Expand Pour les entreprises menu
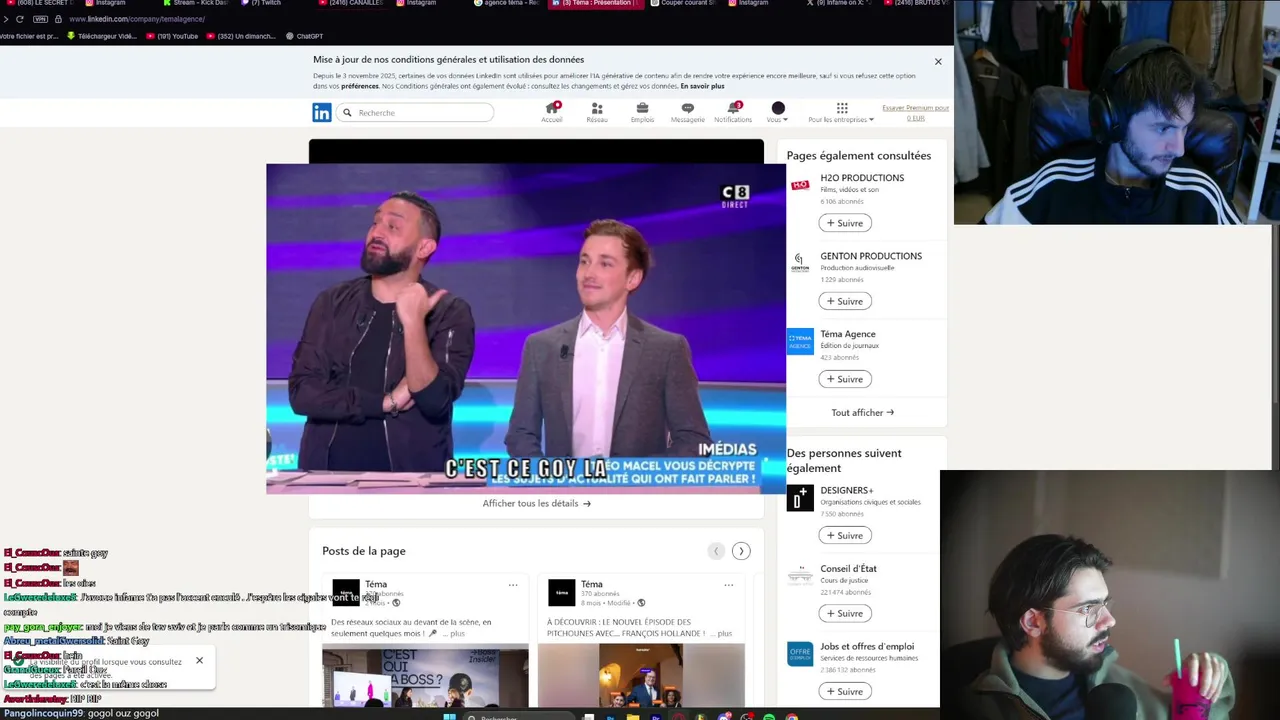Image resolution: width=1280 pixels, height=720 pixels. click(841, 112)
